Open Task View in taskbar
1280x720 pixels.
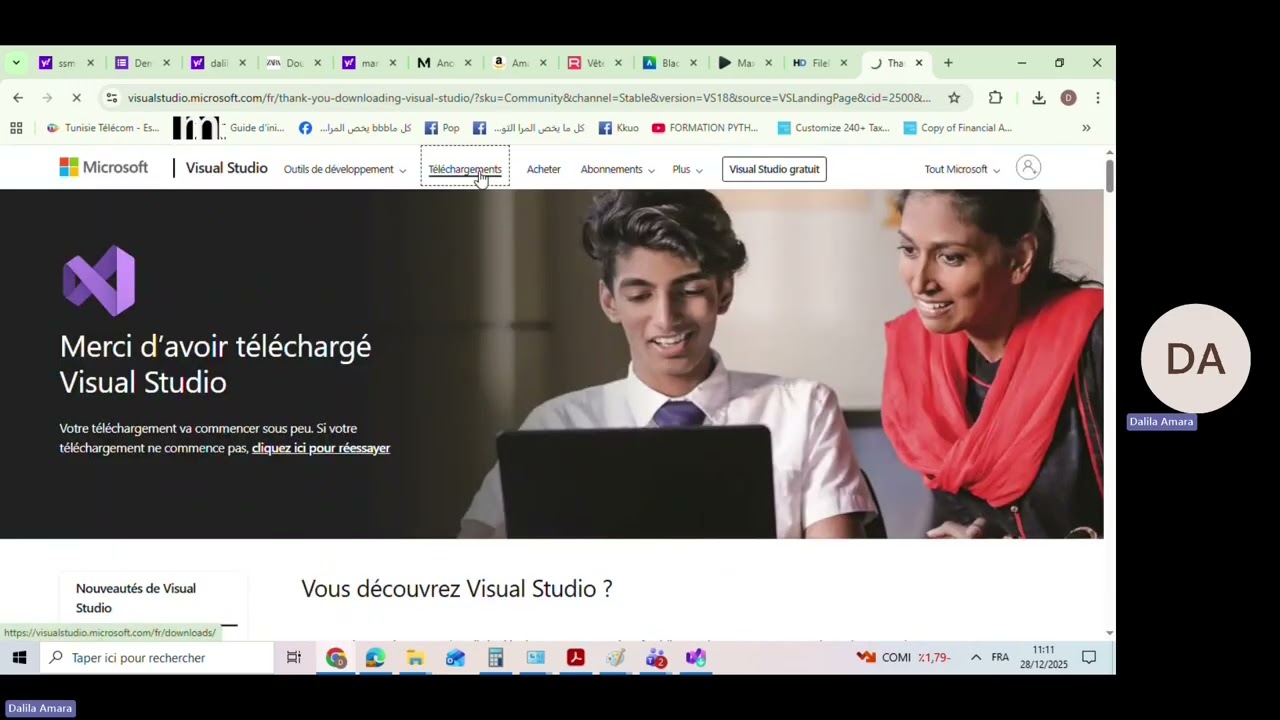click(x=294, y=658)
